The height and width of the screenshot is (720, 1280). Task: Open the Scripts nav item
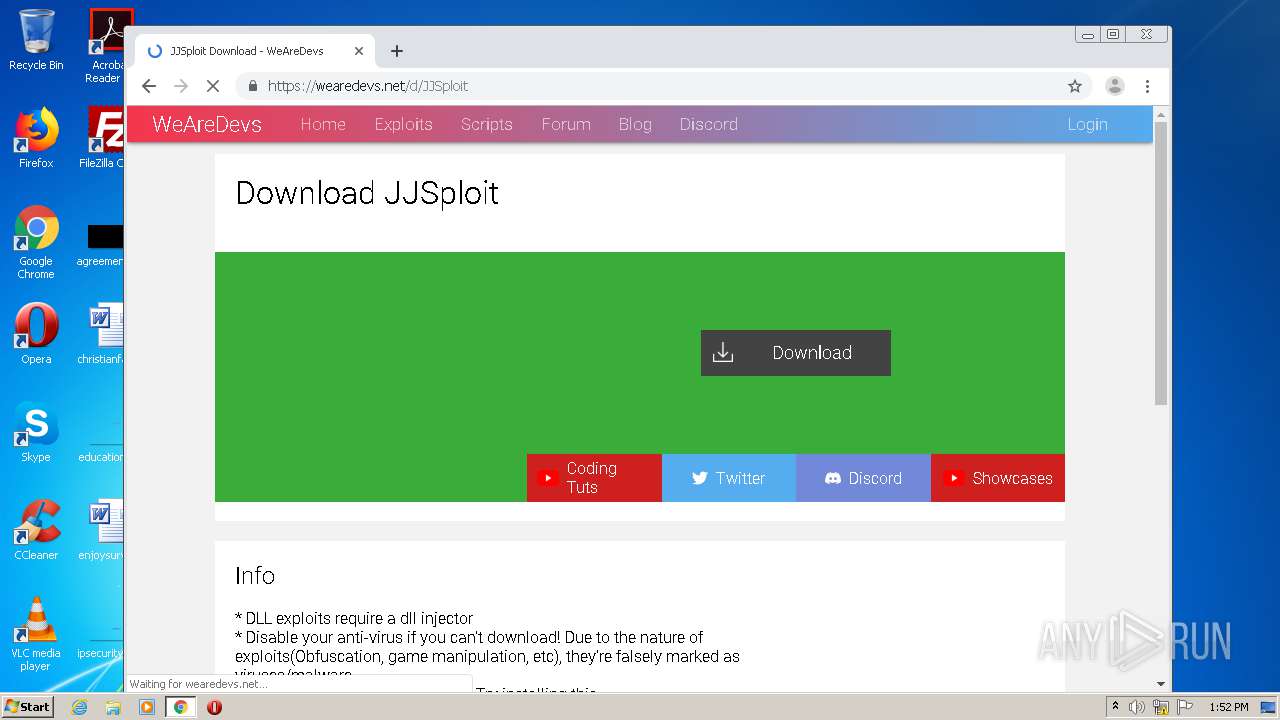click(x=486, y=124)
